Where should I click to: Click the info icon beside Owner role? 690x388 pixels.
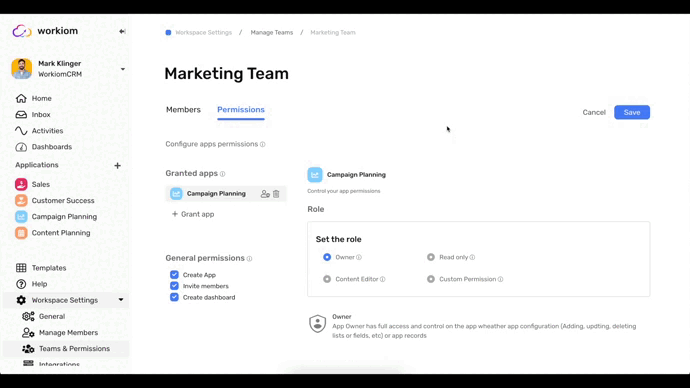pyautogui.click(x=359, y=257)
